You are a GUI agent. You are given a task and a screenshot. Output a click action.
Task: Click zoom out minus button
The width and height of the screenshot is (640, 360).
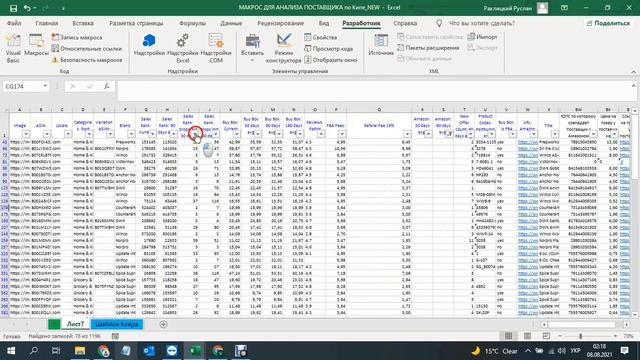coord(560,336)
